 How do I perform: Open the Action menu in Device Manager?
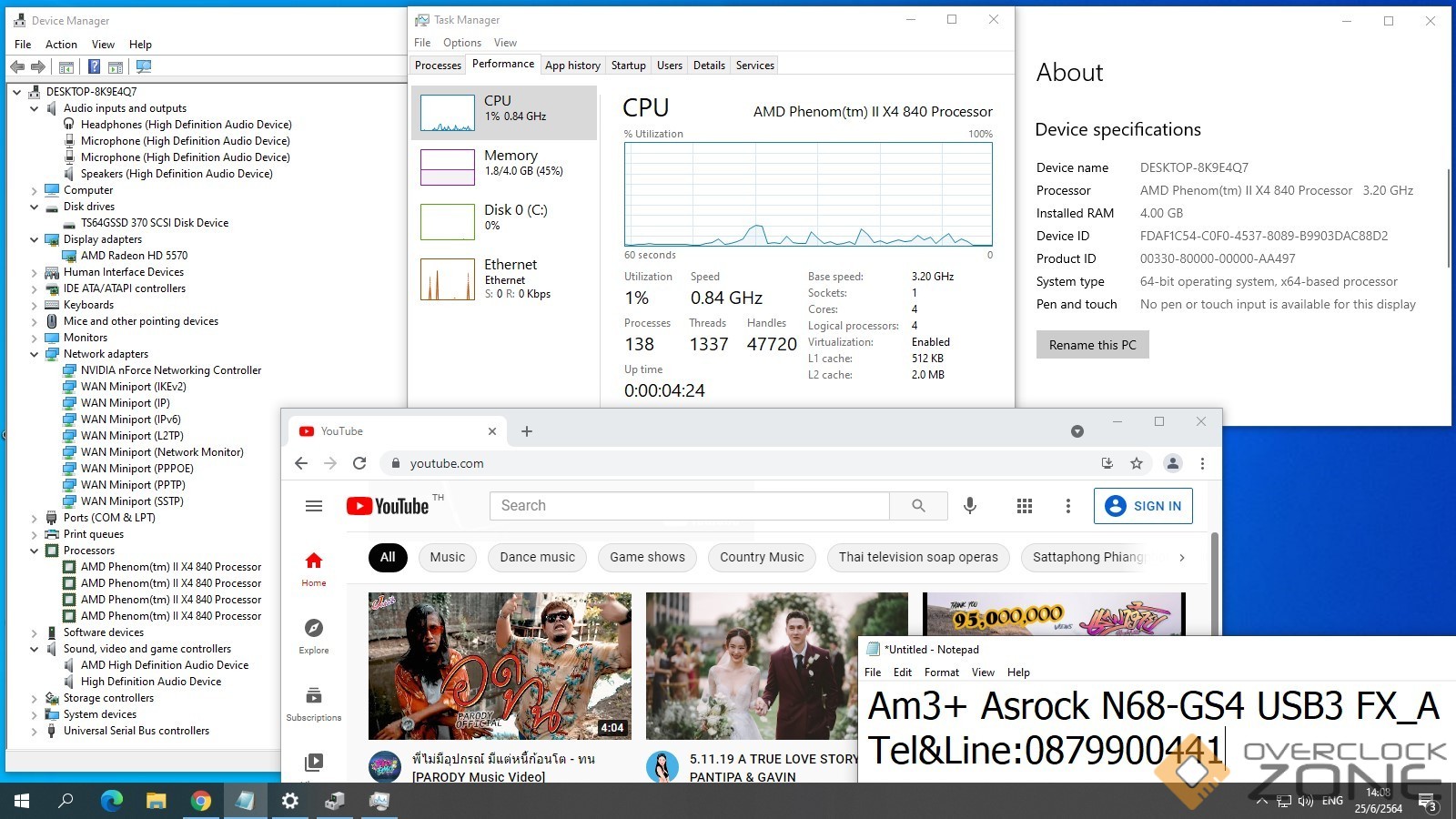(61, 45)
